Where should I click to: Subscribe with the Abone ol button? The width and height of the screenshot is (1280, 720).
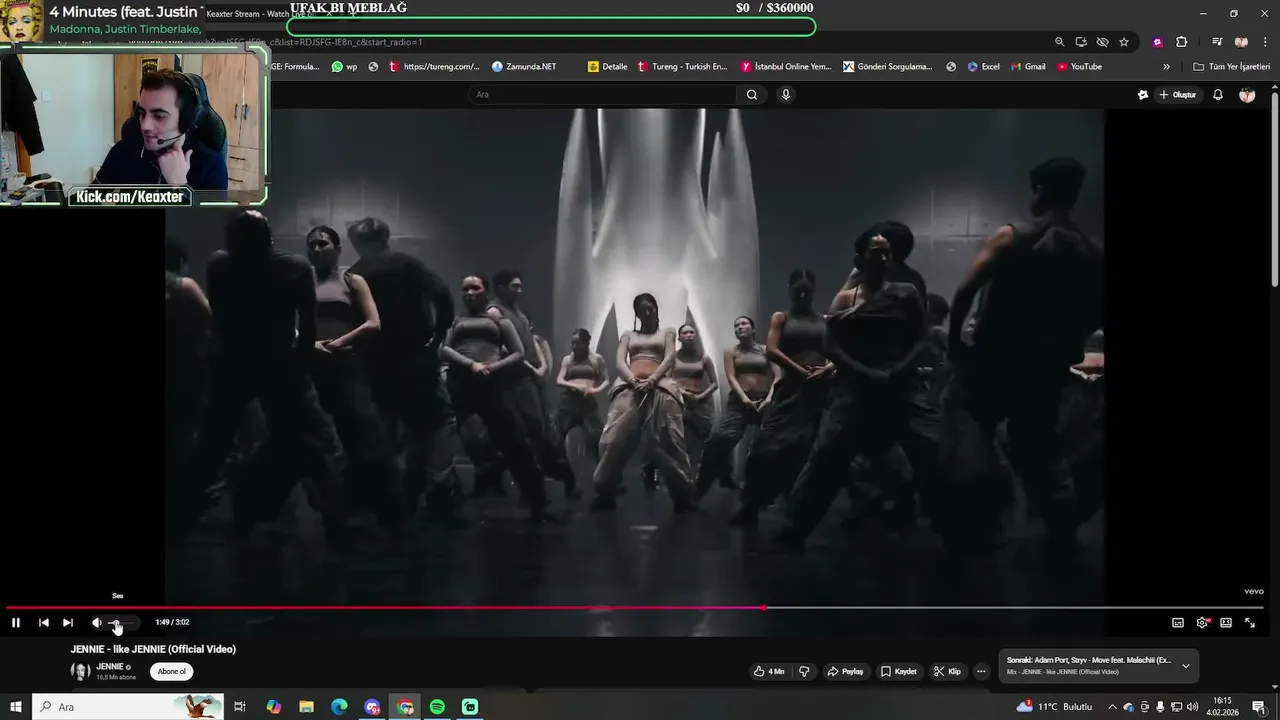[x=172, y=671]
